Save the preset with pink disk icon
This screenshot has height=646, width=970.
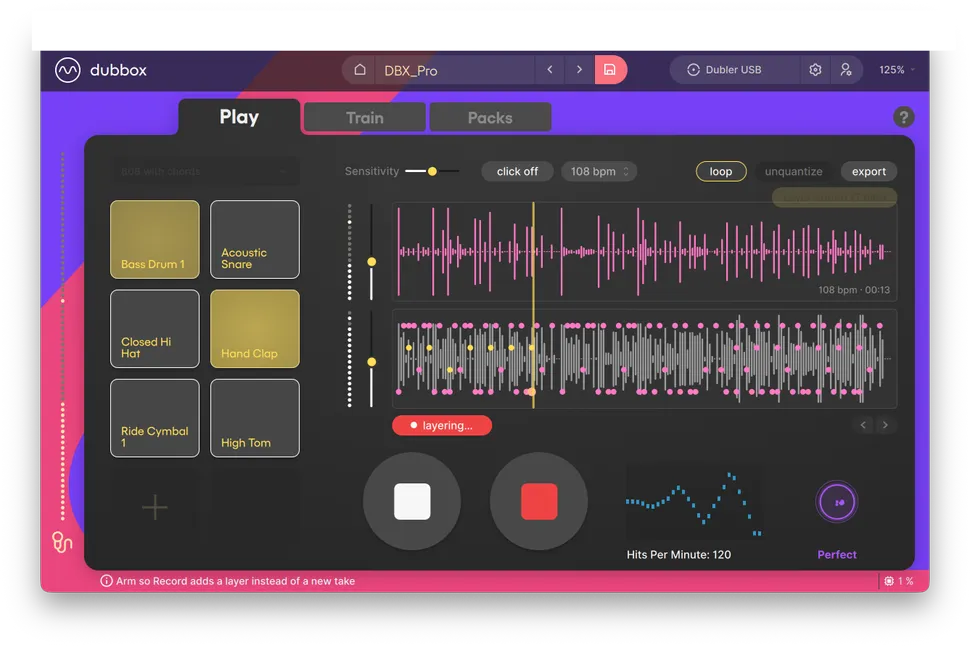pyautogui.click(x=610, y=70)
